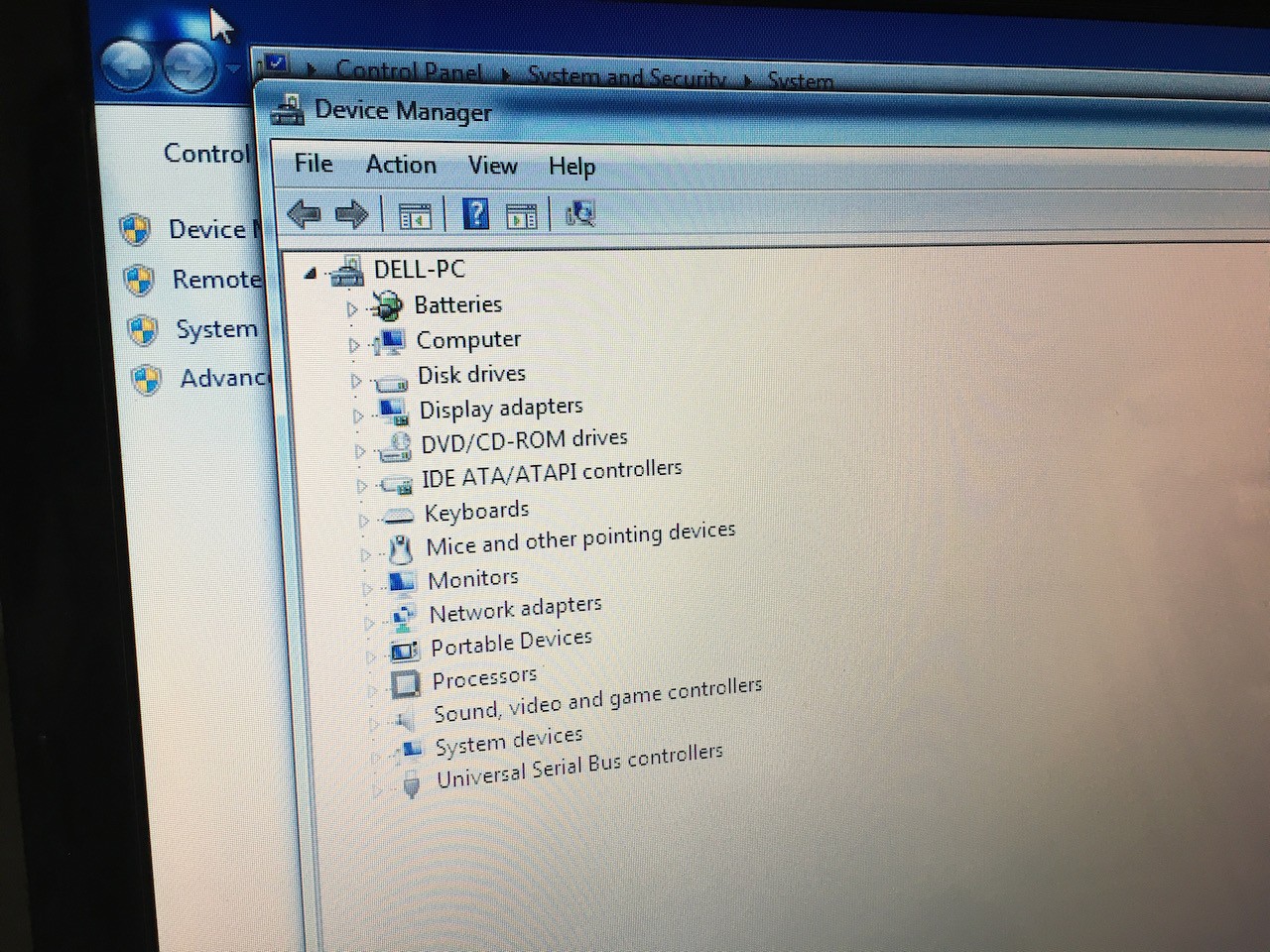Select the System devices label
This screenshot has width=1270, height=952.
click(509, 741)
